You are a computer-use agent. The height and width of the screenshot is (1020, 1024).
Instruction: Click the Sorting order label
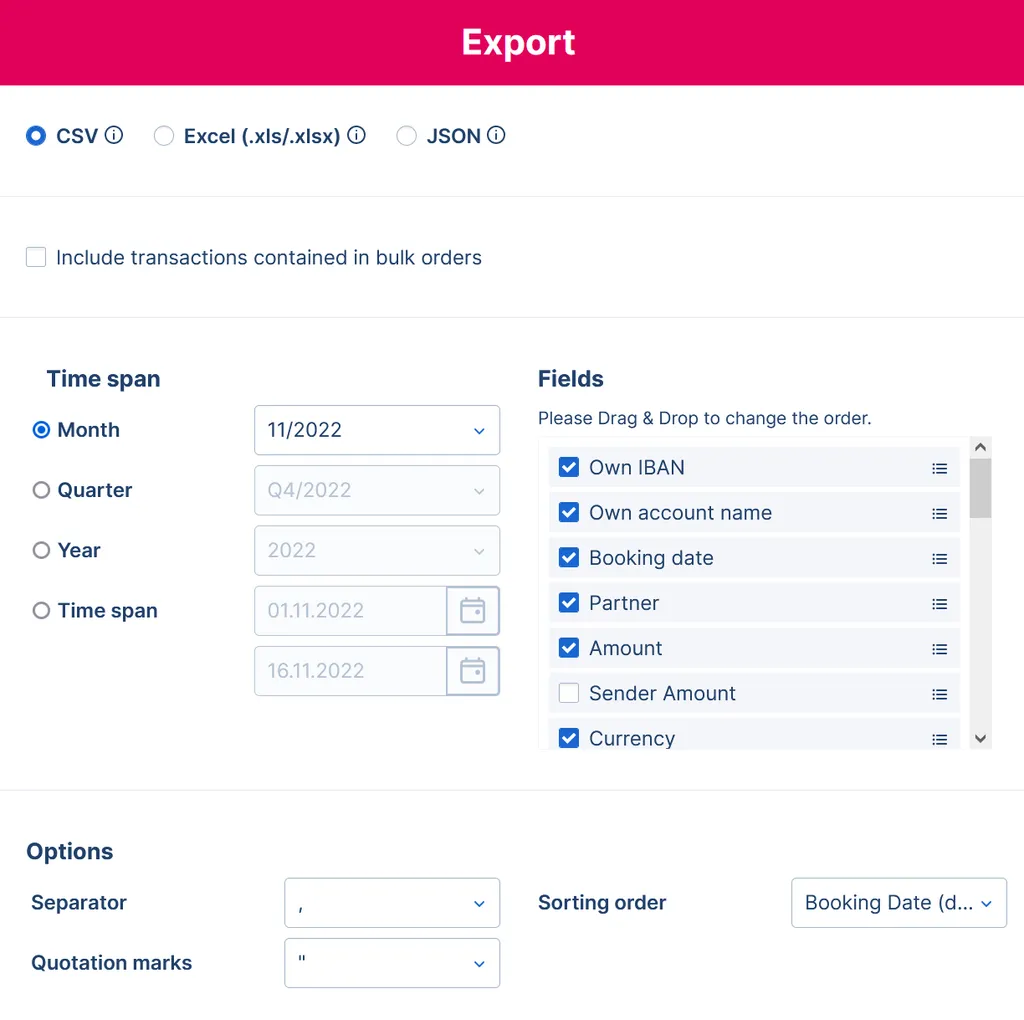[x=602, y=902]
